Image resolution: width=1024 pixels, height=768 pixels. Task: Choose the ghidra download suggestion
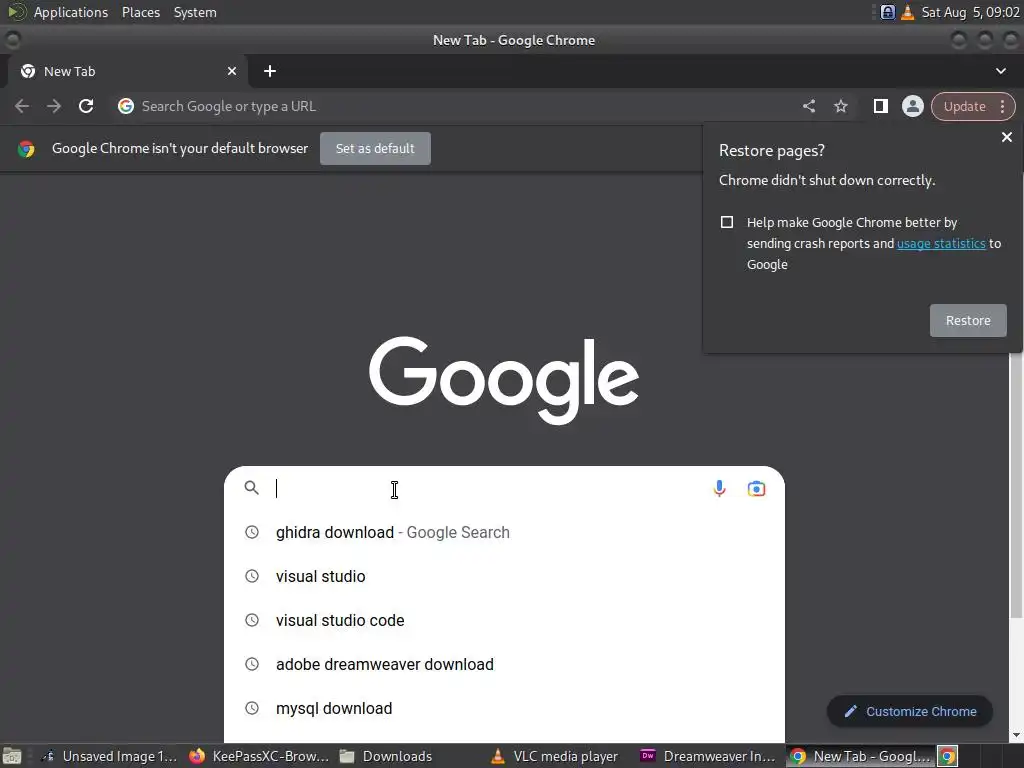(504, 532)
